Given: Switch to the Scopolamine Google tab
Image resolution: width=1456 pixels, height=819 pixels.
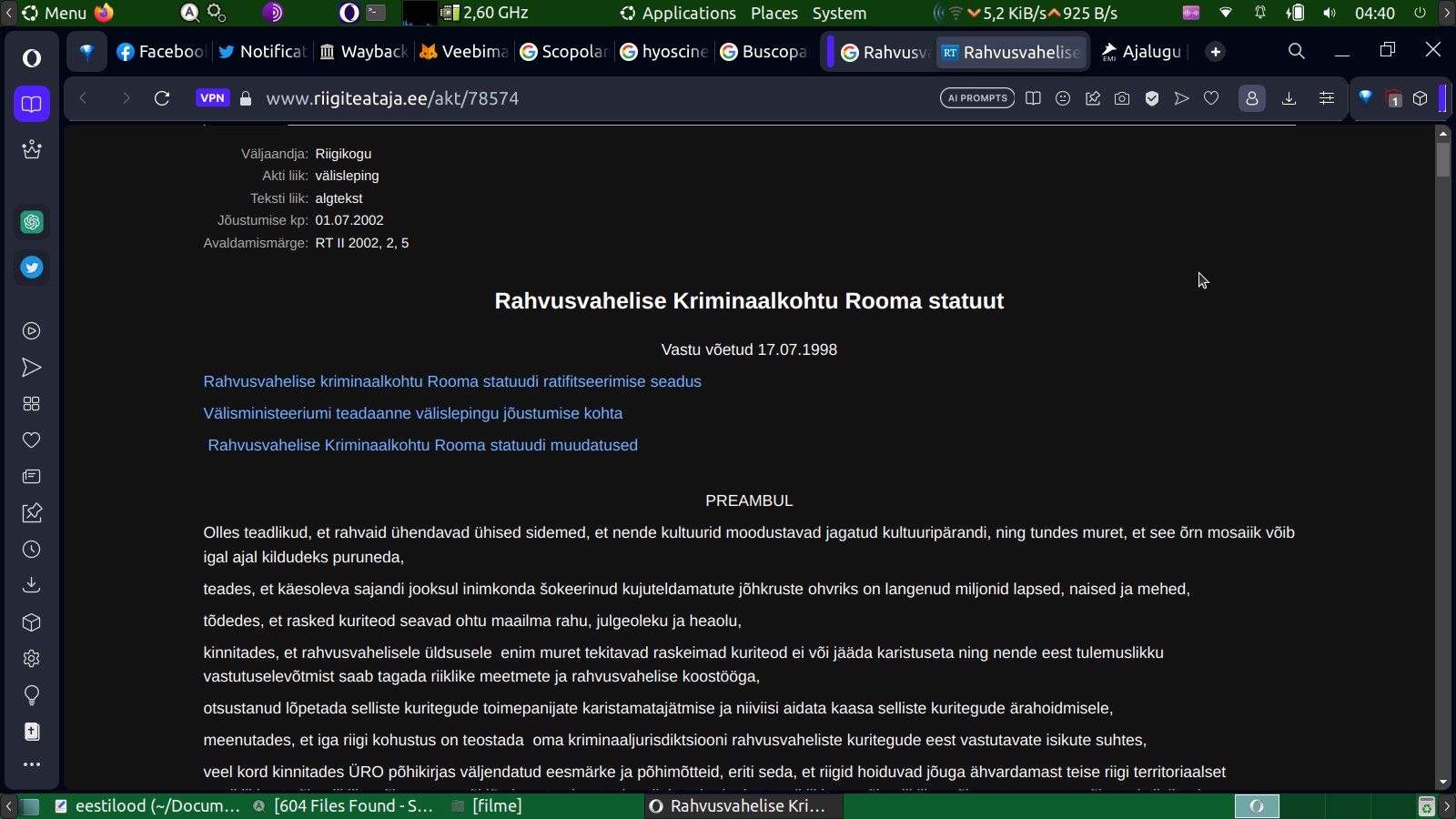Looking at the screenshot, I should point(563,52).
